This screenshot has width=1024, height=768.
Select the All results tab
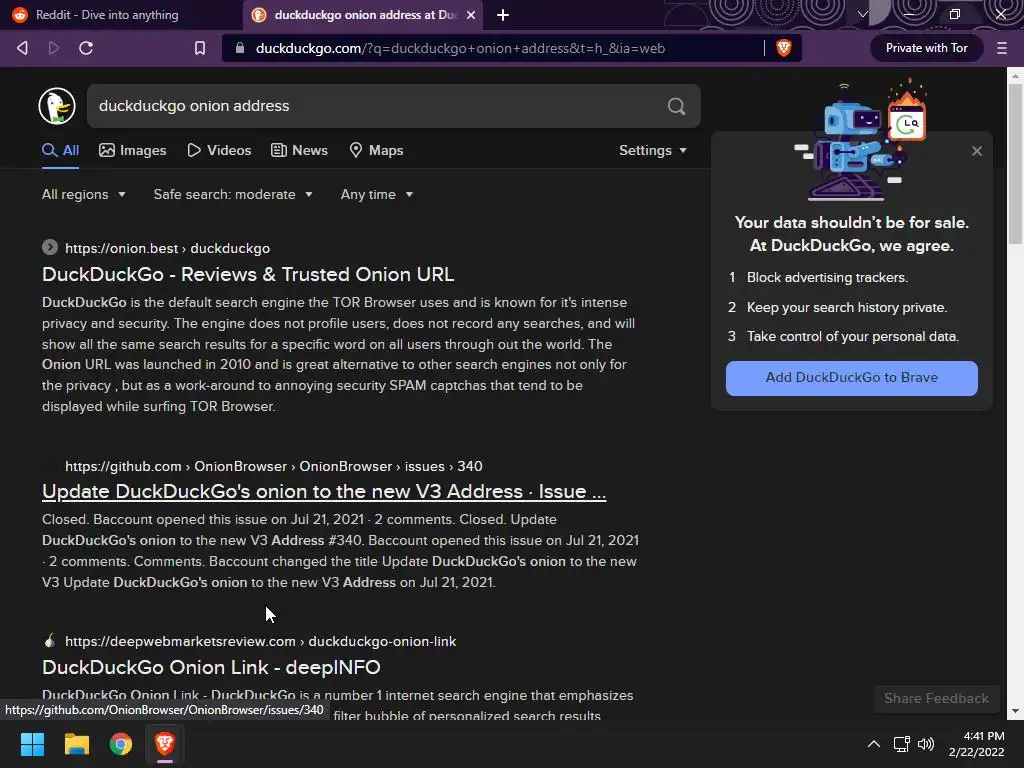point(61,150)
